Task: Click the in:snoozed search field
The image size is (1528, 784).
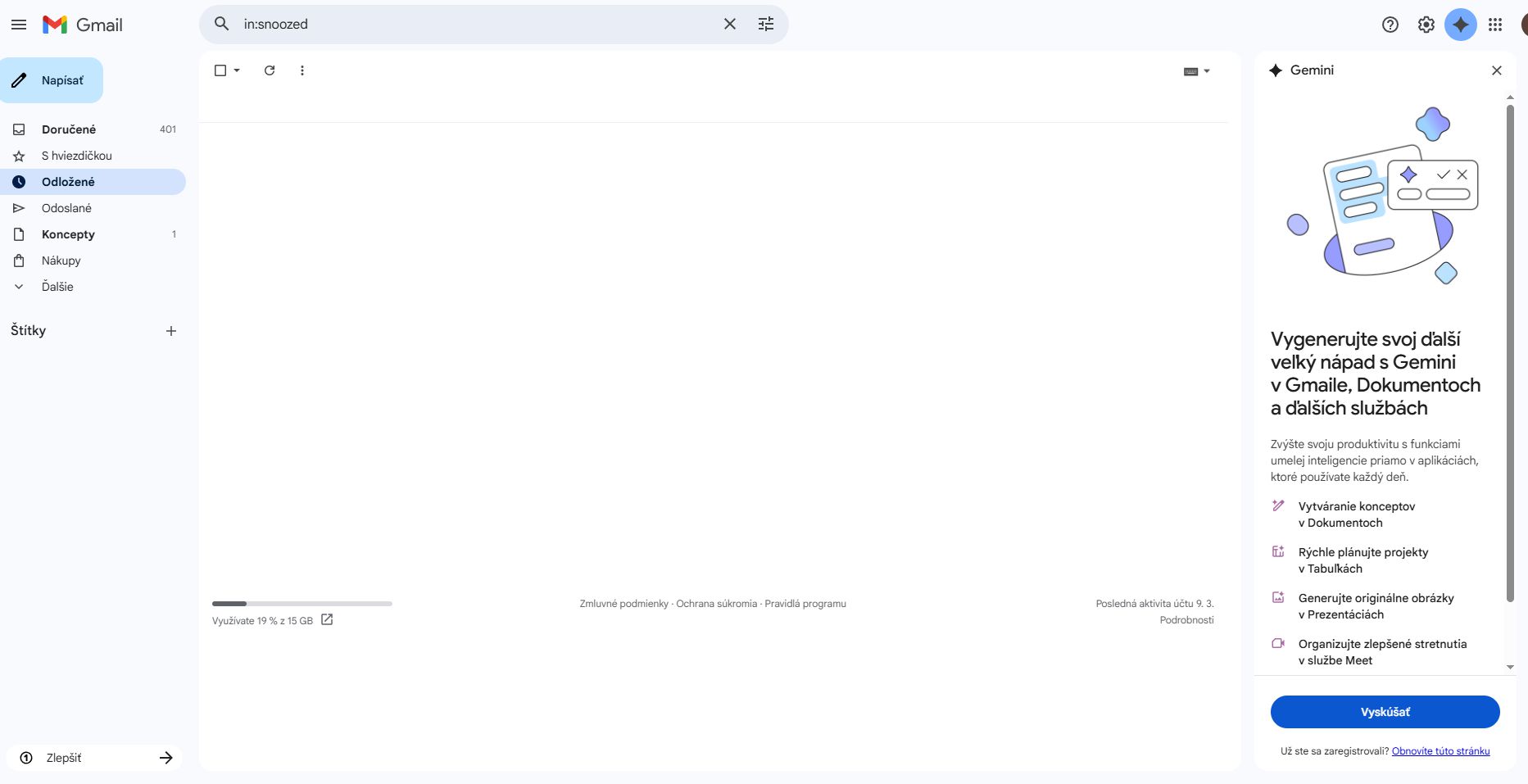Action: [475, 25]
